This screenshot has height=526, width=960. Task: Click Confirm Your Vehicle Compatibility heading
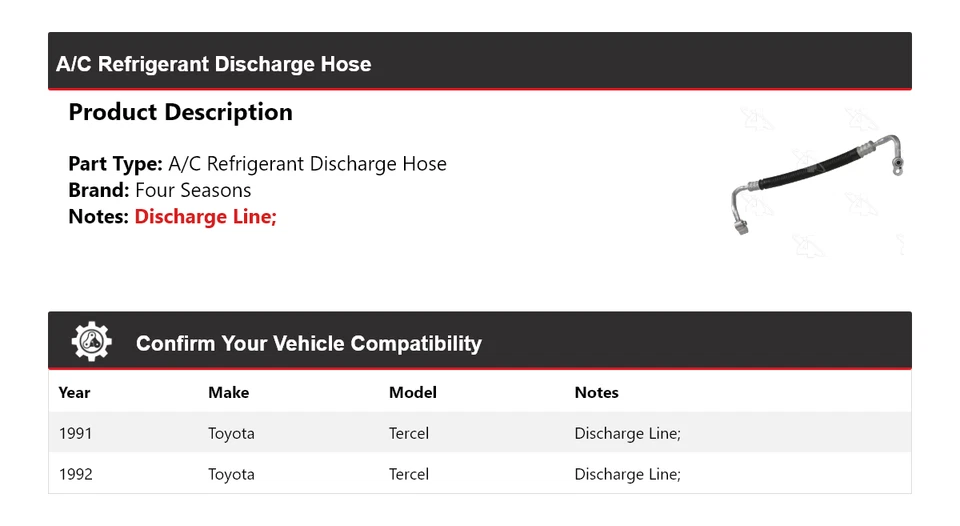coord(308,344)
